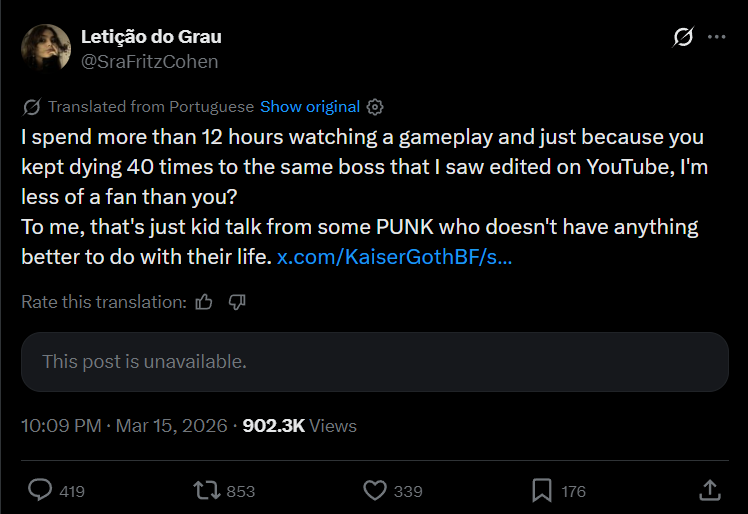The image size is (748, 514).
Task: Open the @SraFritzCohen handle
Action: (x=149, y=62)
